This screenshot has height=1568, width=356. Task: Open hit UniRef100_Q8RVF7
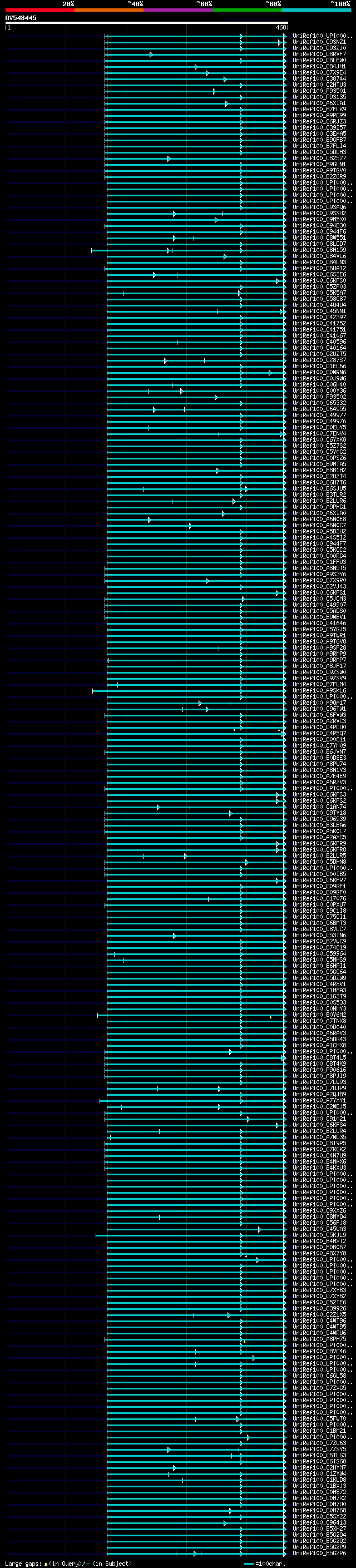tap(319, 54)
